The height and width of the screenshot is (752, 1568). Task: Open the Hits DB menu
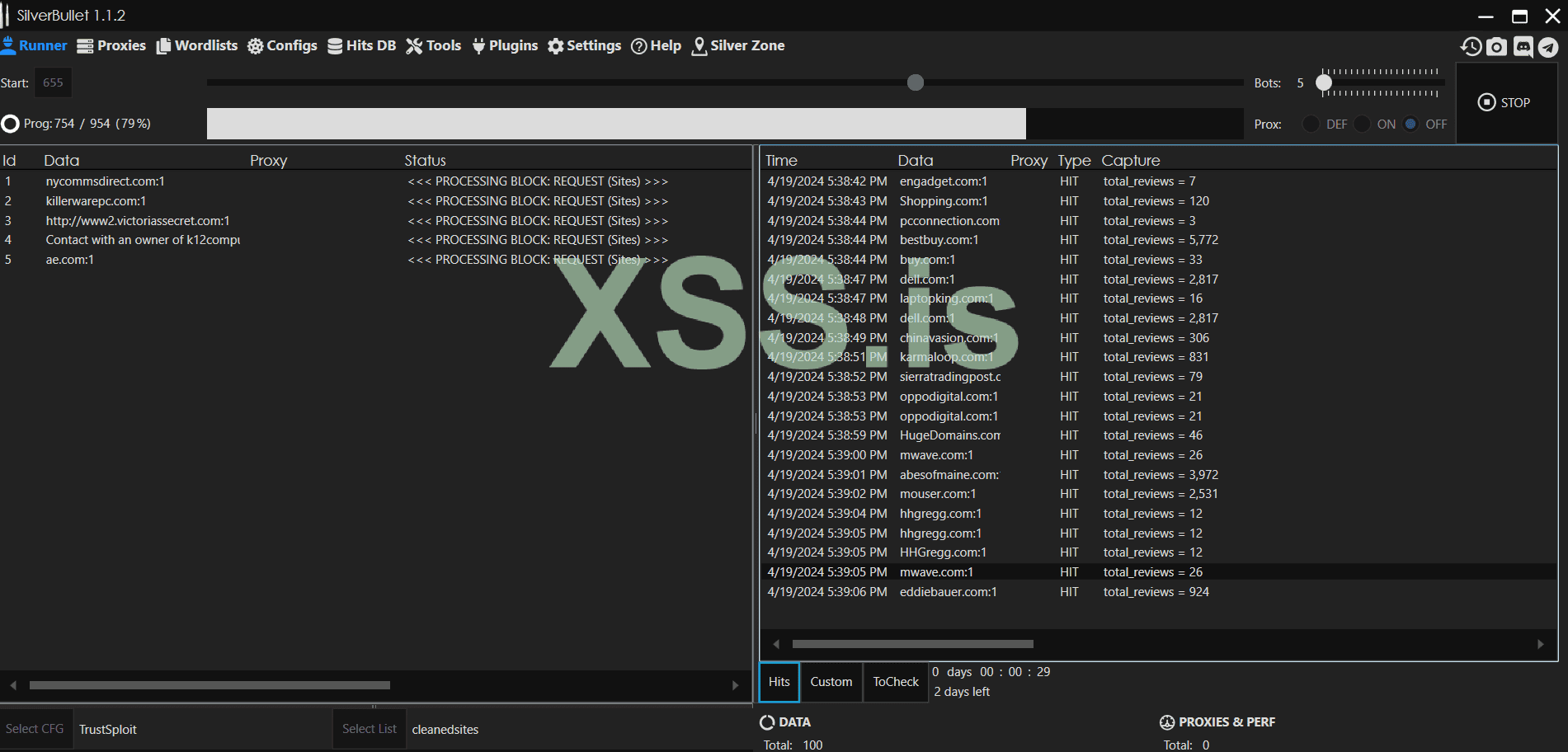[x=362, y=45]
